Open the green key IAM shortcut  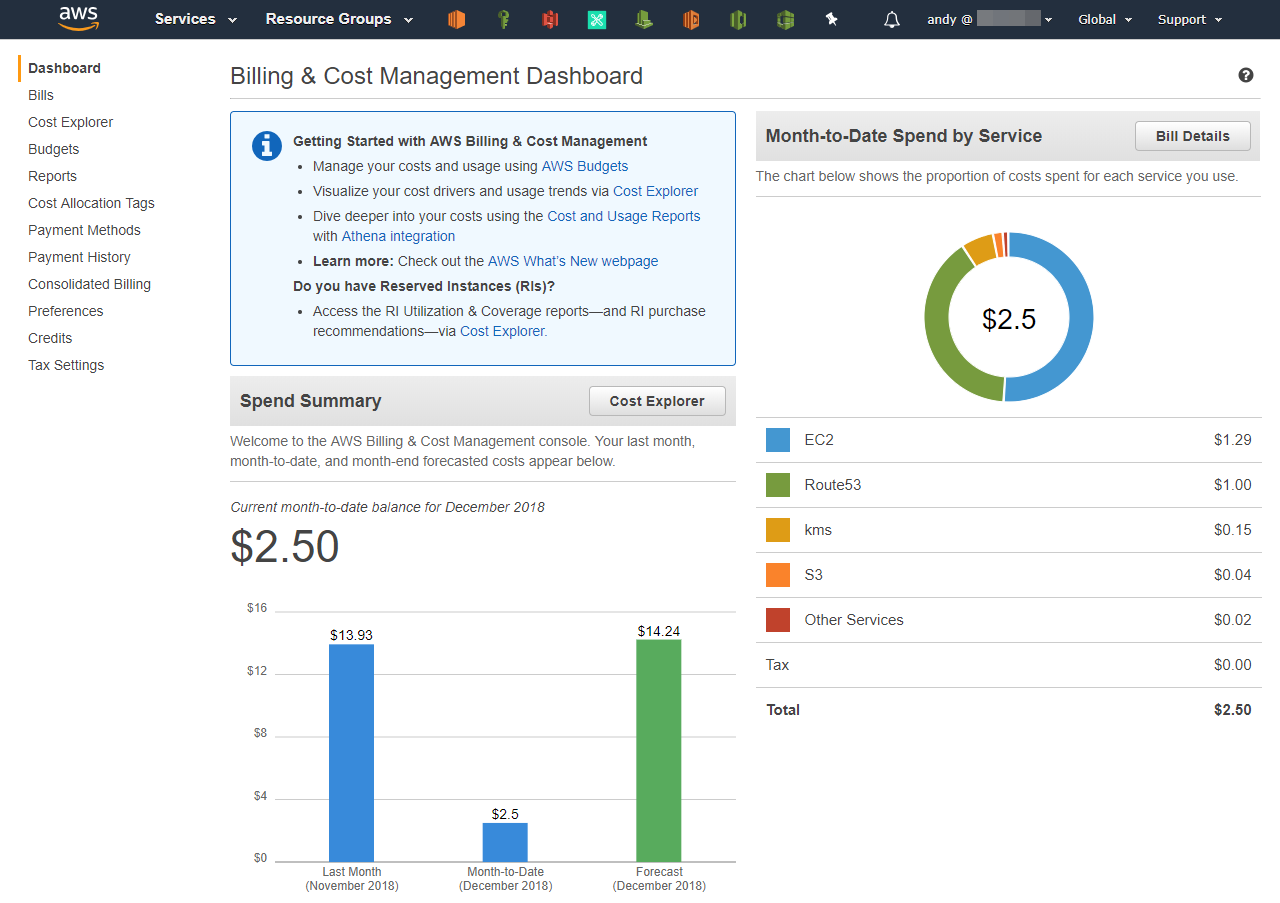click(504, 19)
